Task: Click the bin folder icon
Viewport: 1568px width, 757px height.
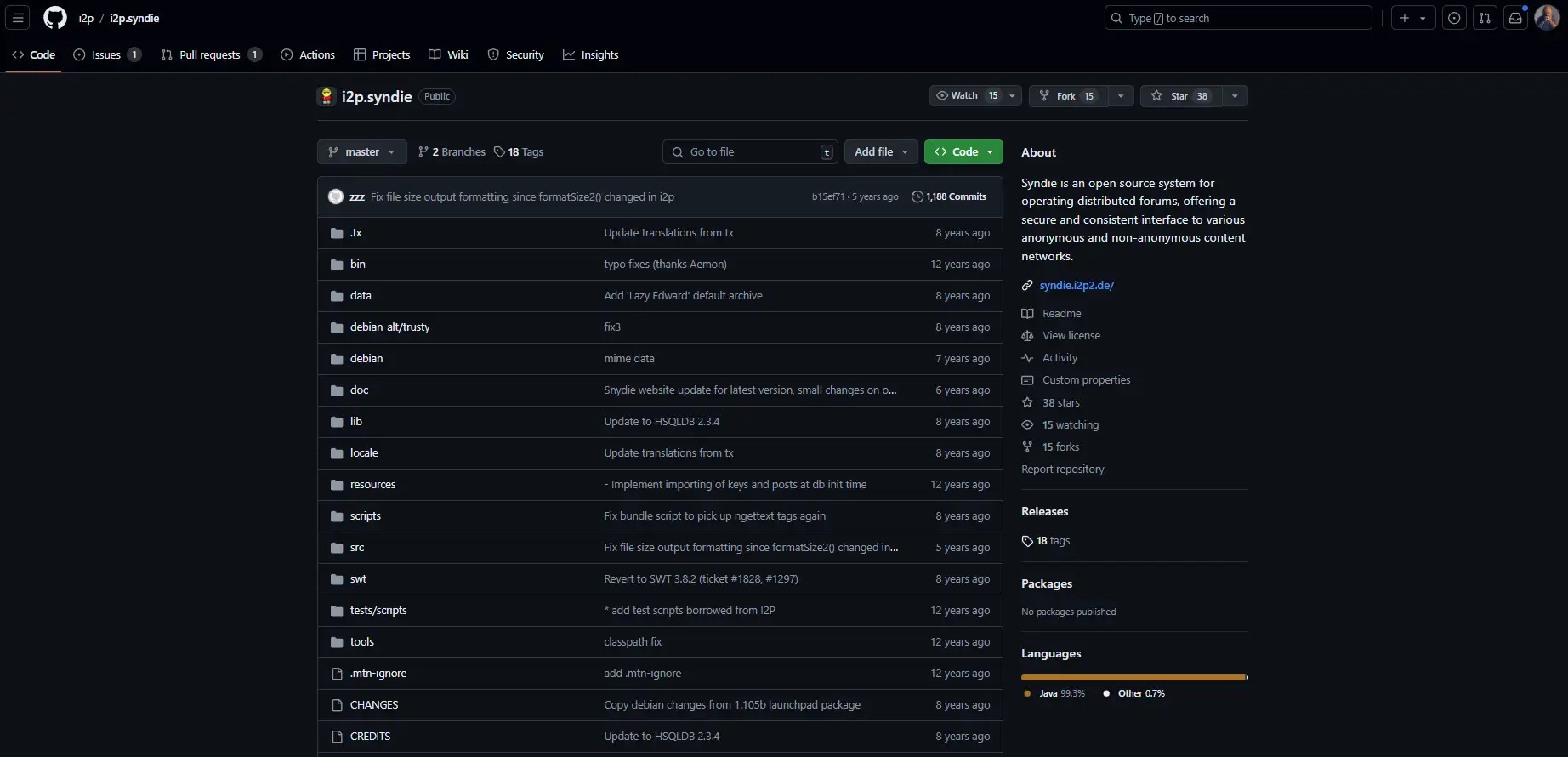Action: click(x=337, y=265)
